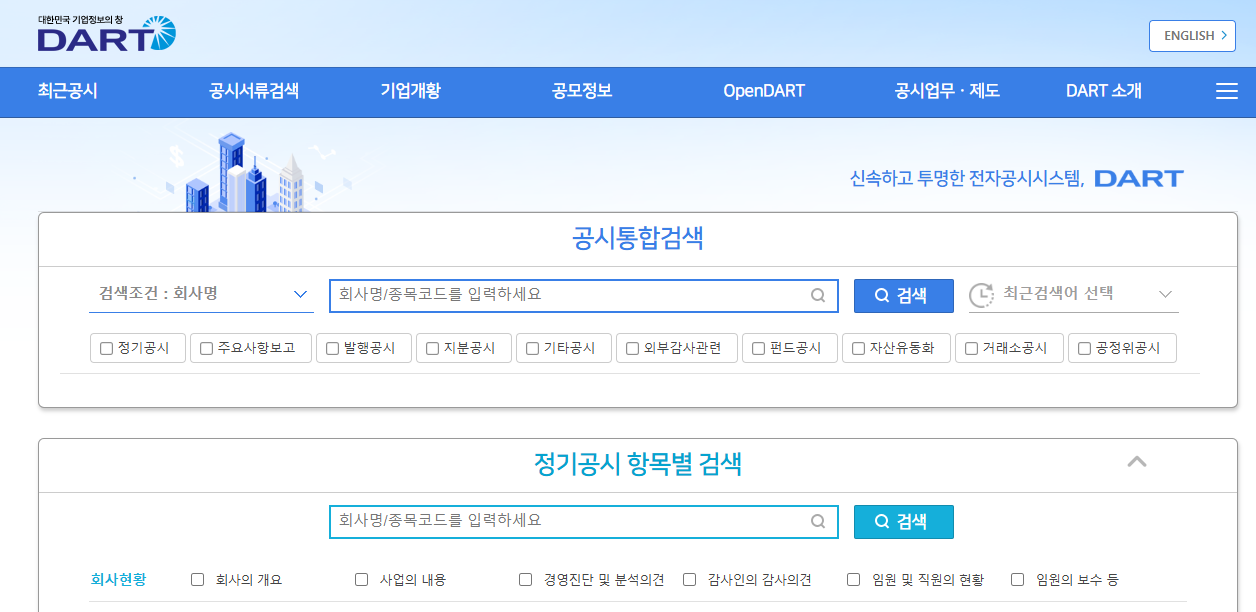Click the DART logo
This screenshot has width=1256, height=612.
pos(104,34)
